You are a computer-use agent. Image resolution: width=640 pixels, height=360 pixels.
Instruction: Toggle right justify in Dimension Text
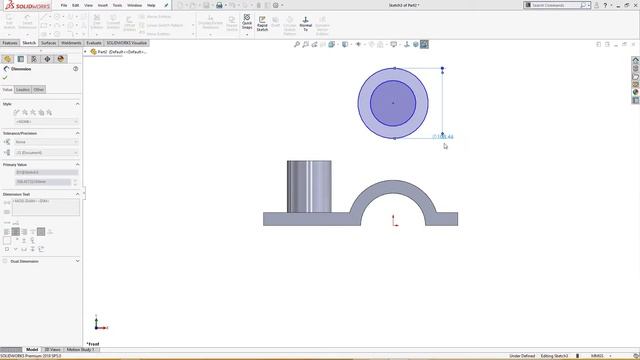24,232
